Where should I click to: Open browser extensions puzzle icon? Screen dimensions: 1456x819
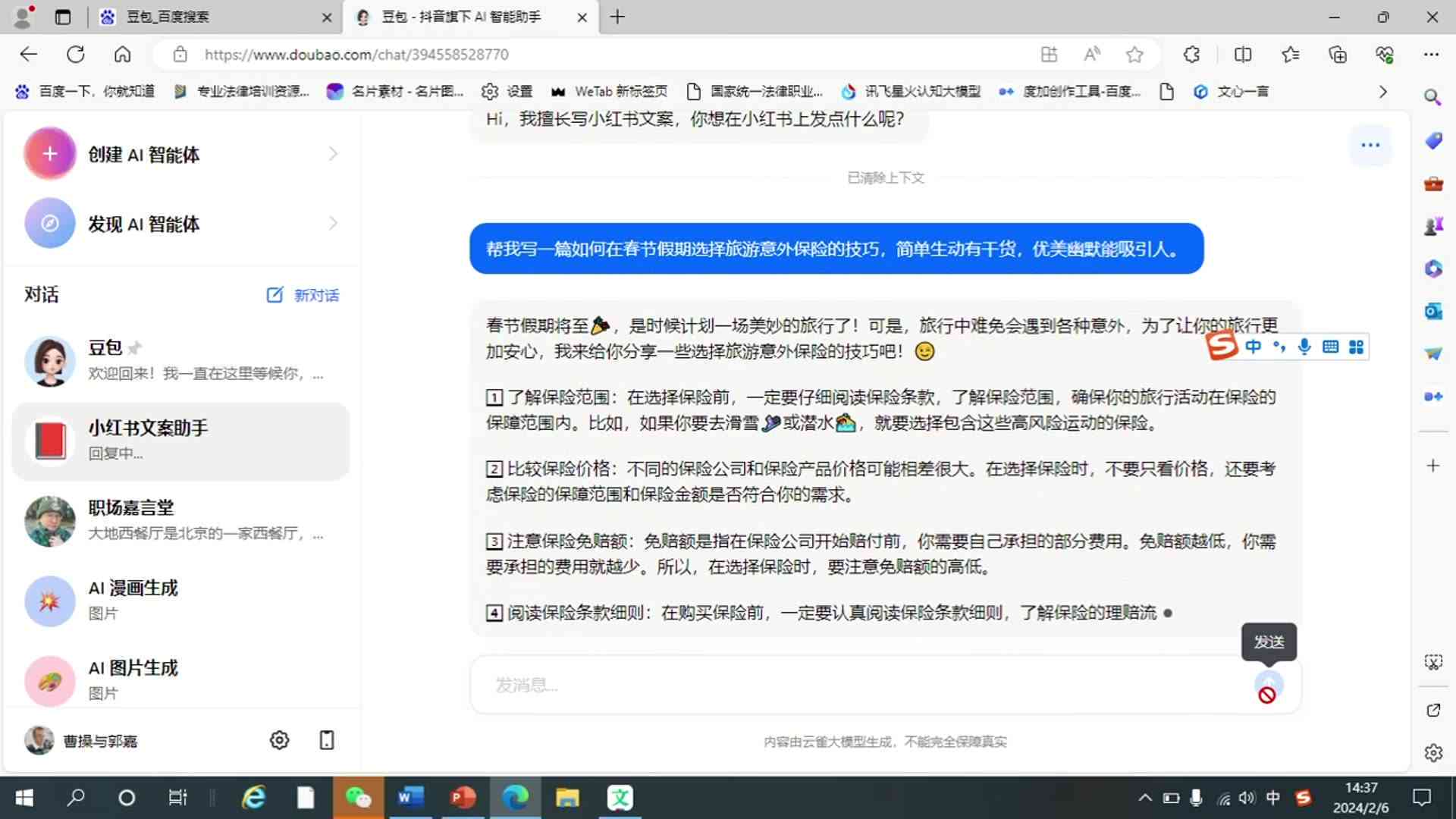pyautogui.click(x=1191, y=54)
